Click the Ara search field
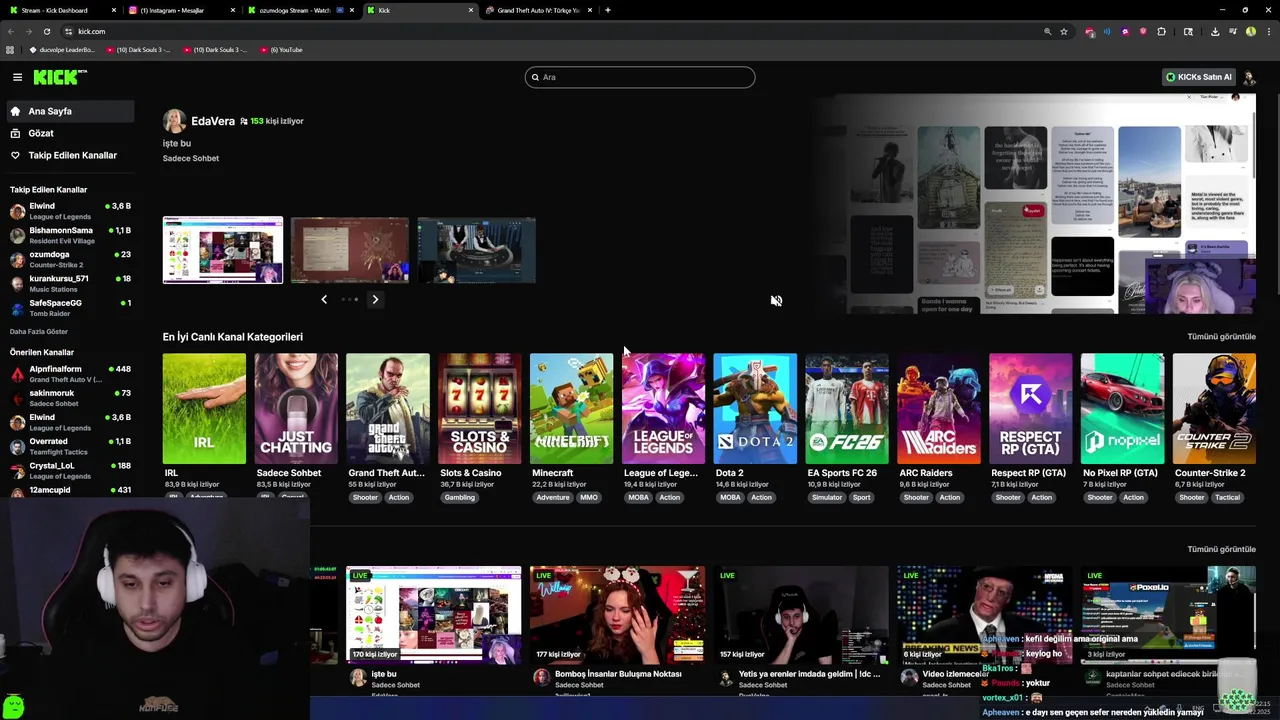This screenshot has height=720, width=1280. tap(640, 77)
